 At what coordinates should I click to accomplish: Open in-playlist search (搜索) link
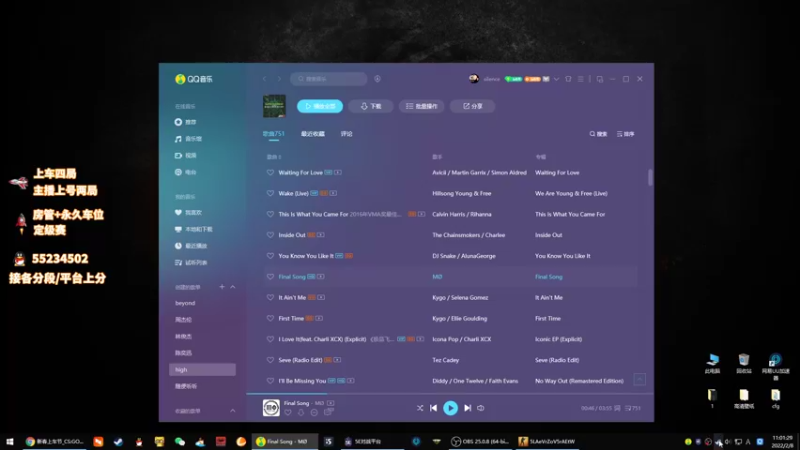(x=598, y=134)
